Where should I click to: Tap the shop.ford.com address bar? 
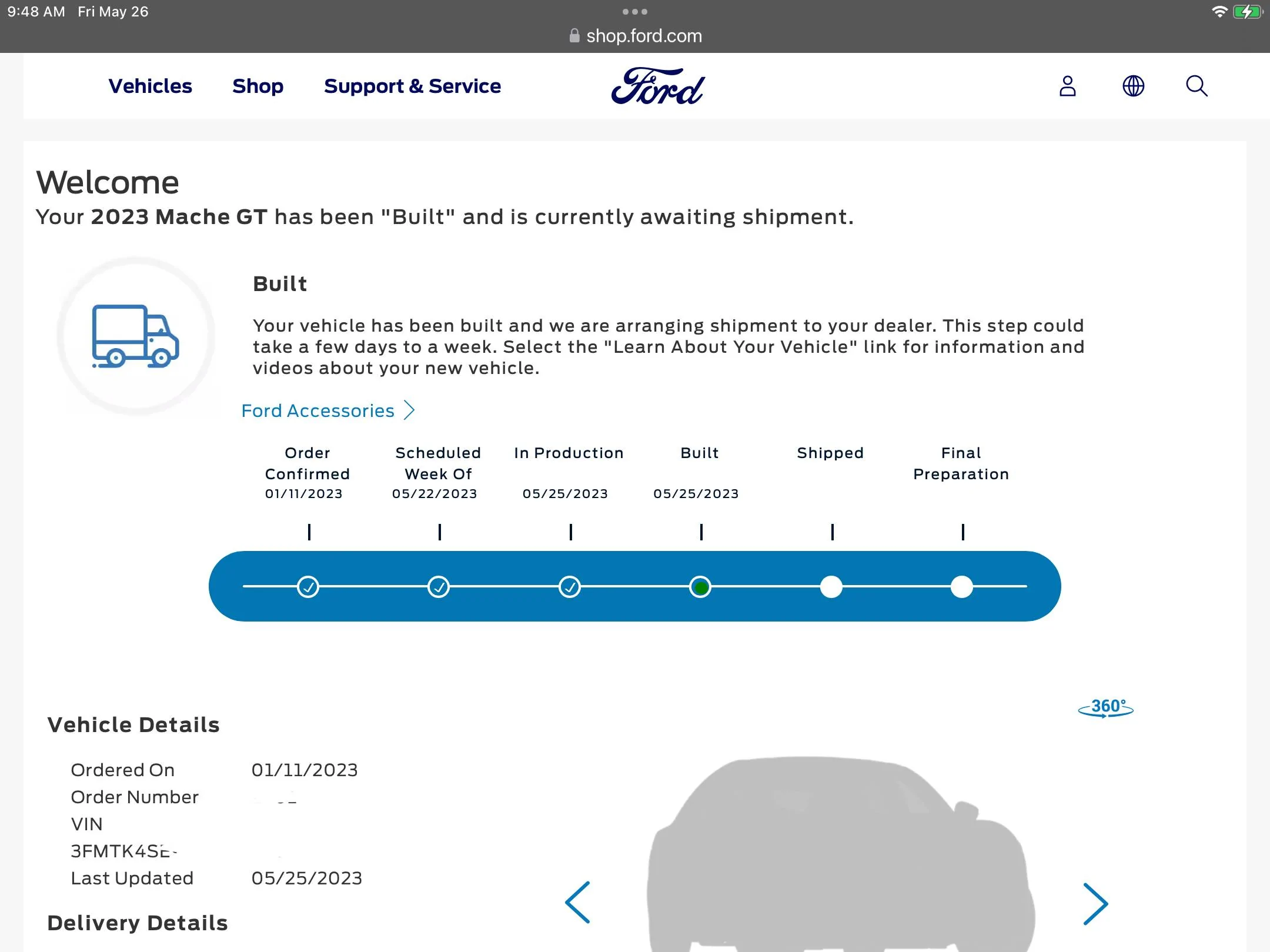click(x=635, y=36)
